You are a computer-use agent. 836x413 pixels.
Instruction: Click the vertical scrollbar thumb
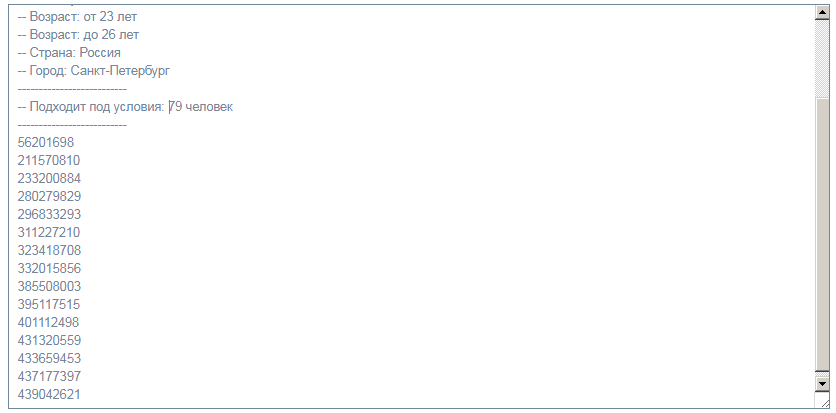coord(822,234)
